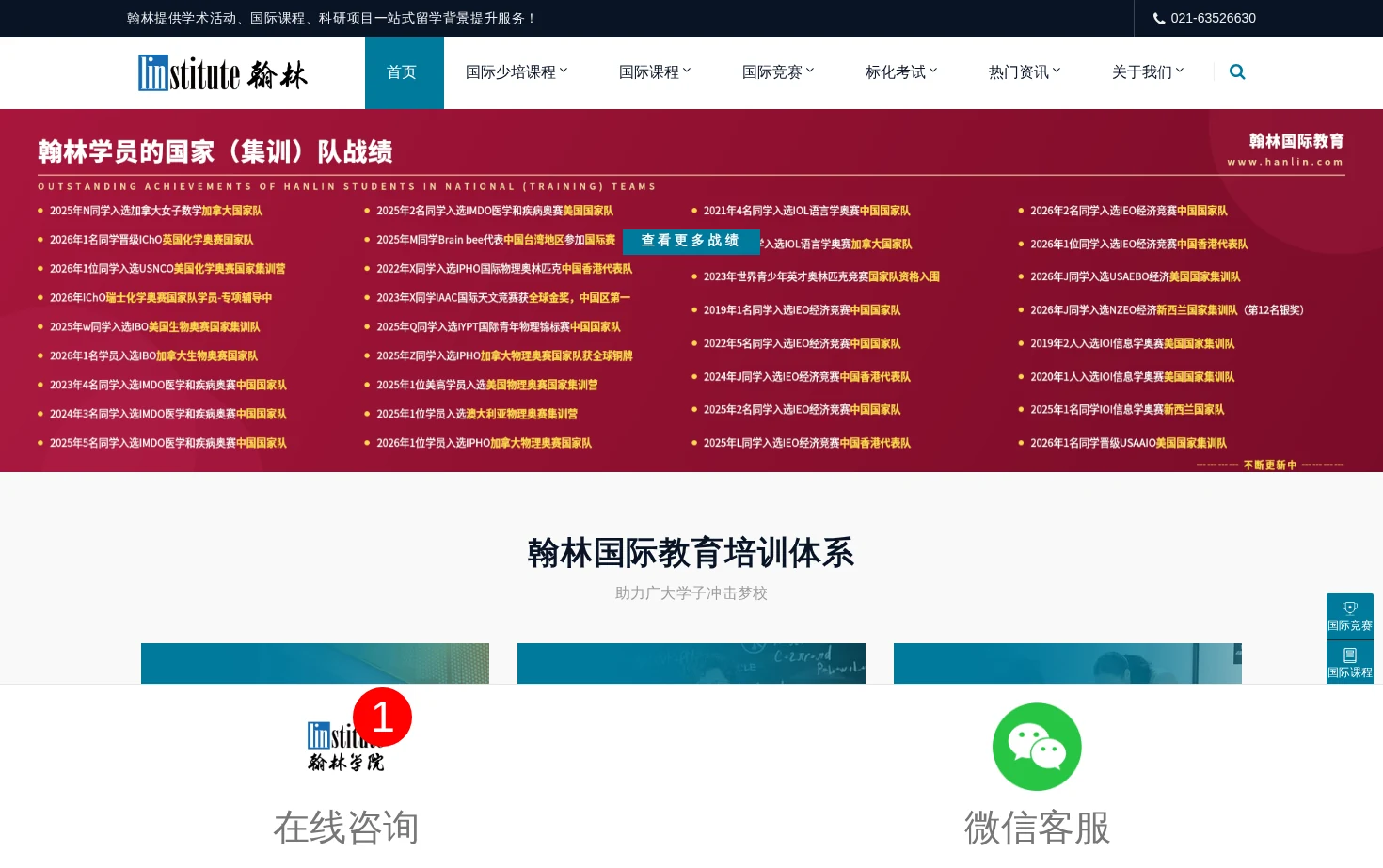
Task: Expand the 国际竞赛 dropdown in navigation bar
Action: pos(778,72)
